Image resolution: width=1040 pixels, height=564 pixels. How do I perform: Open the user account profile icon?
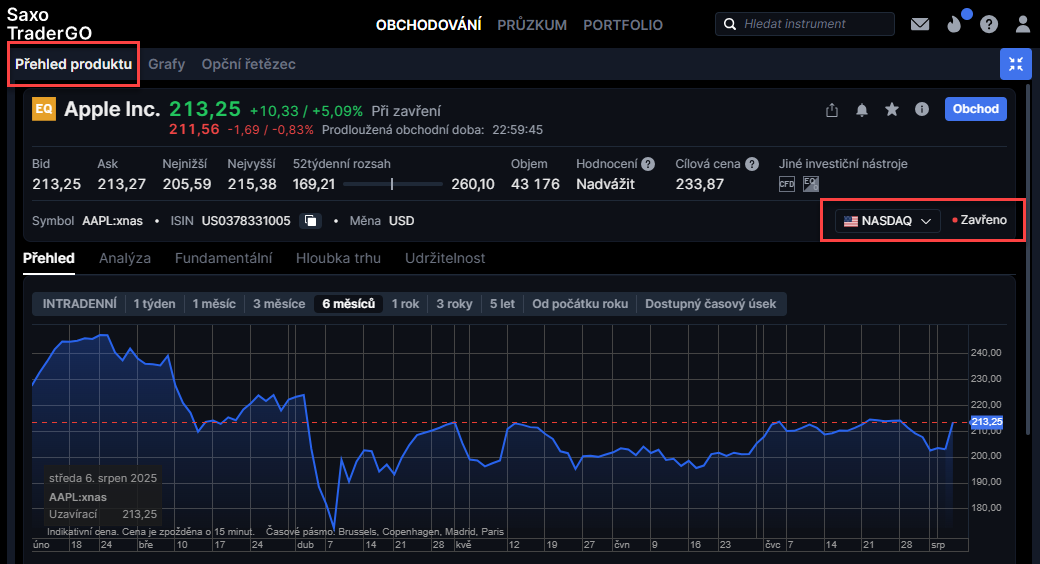click(x=1023, y=25)
